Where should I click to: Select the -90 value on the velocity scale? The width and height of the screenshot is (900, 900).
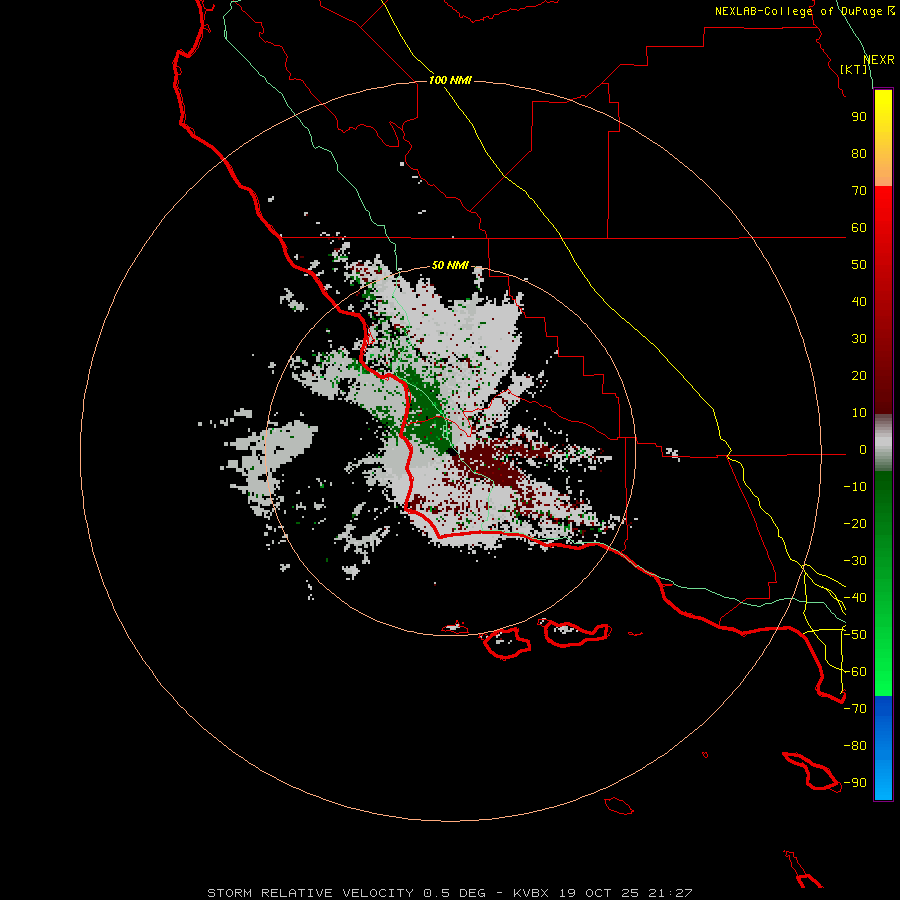coord(855,783)
